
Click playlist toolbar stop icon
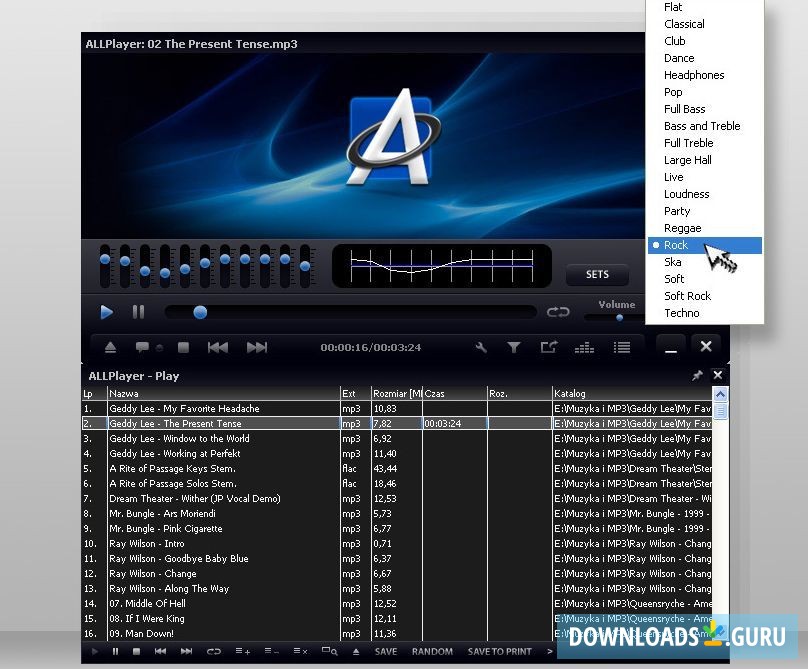click(137, 651)
